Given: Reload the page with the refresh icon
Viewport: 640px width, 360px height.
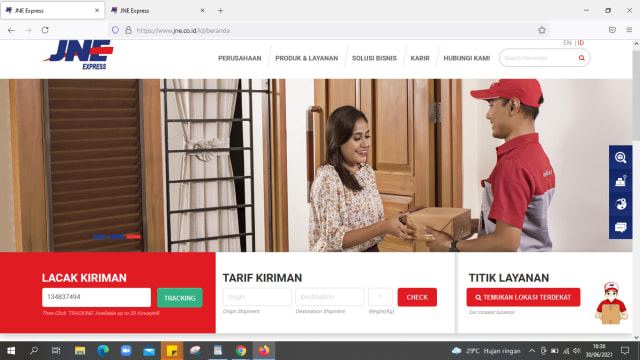Looking at the screenshot, I should 45,30.
